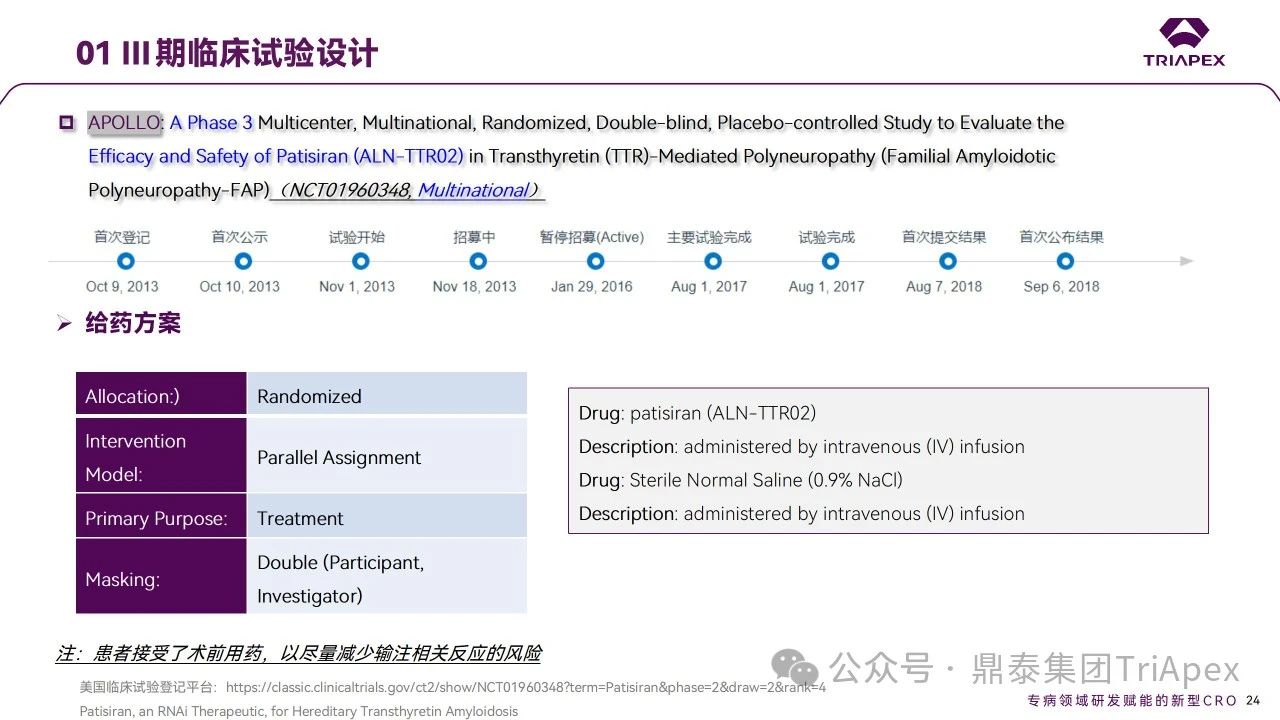Click the timeline's right arrowhead
The width and height of the screenshot is (1280, 720).
pos(1186,261)
